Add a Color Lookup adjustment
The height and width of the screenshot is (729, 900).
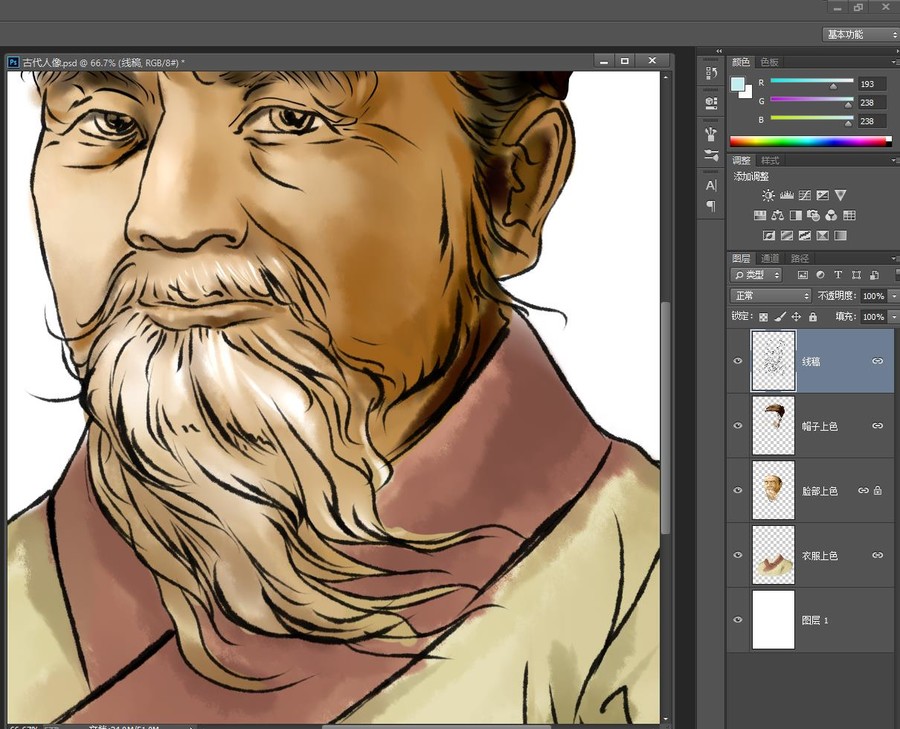tap(849, 215)
